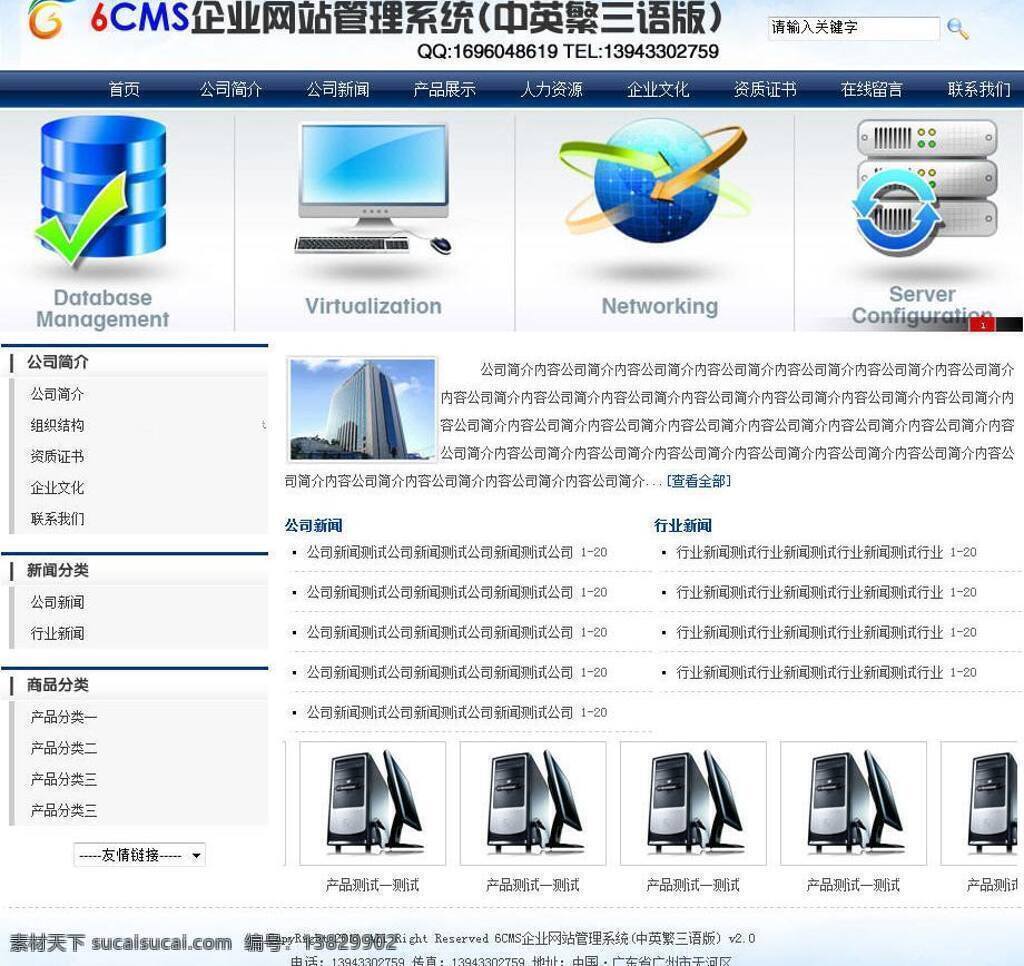
Task: Open 联系我们 in the top navigation bar
Action: (978, 89)
